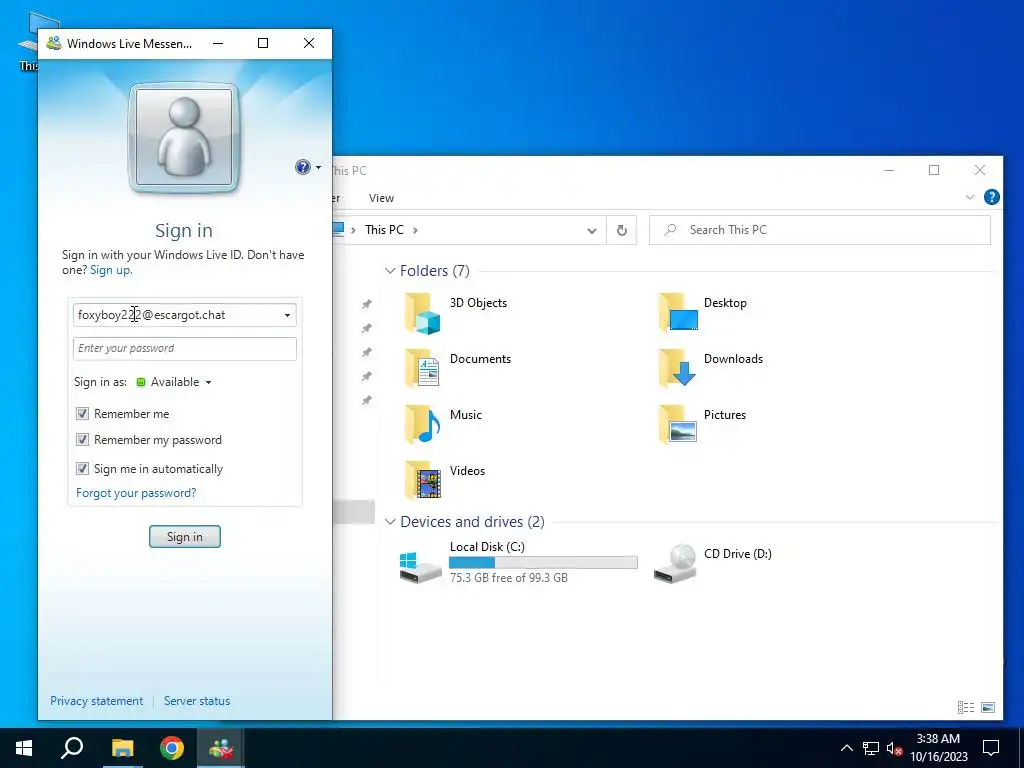This screenshot has width=1024, height=768.
Task: Click the Sign up link
Action: coord(111,270)
